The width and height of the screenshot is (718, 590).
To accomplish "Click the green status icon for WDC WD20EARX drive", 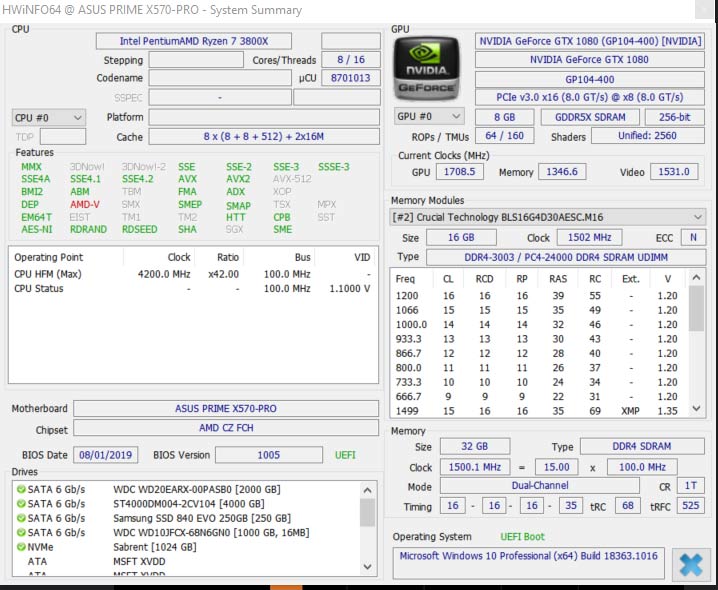I will tap(20, 489).
